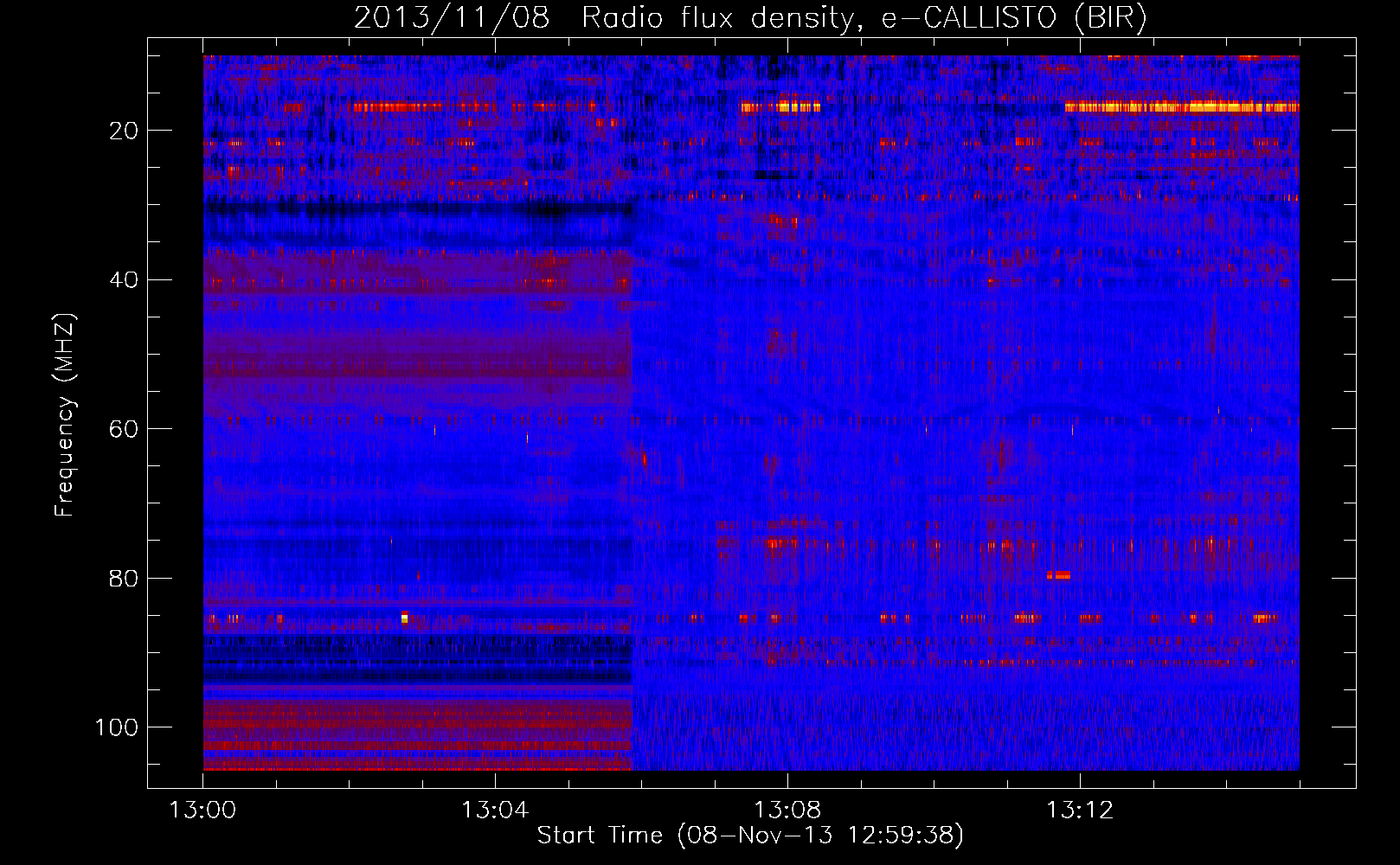Click the 'Frequency (MHZ)' axis label
This screenshot has width=1400, height=865.
pyautogui.click(x=66, y=415)
